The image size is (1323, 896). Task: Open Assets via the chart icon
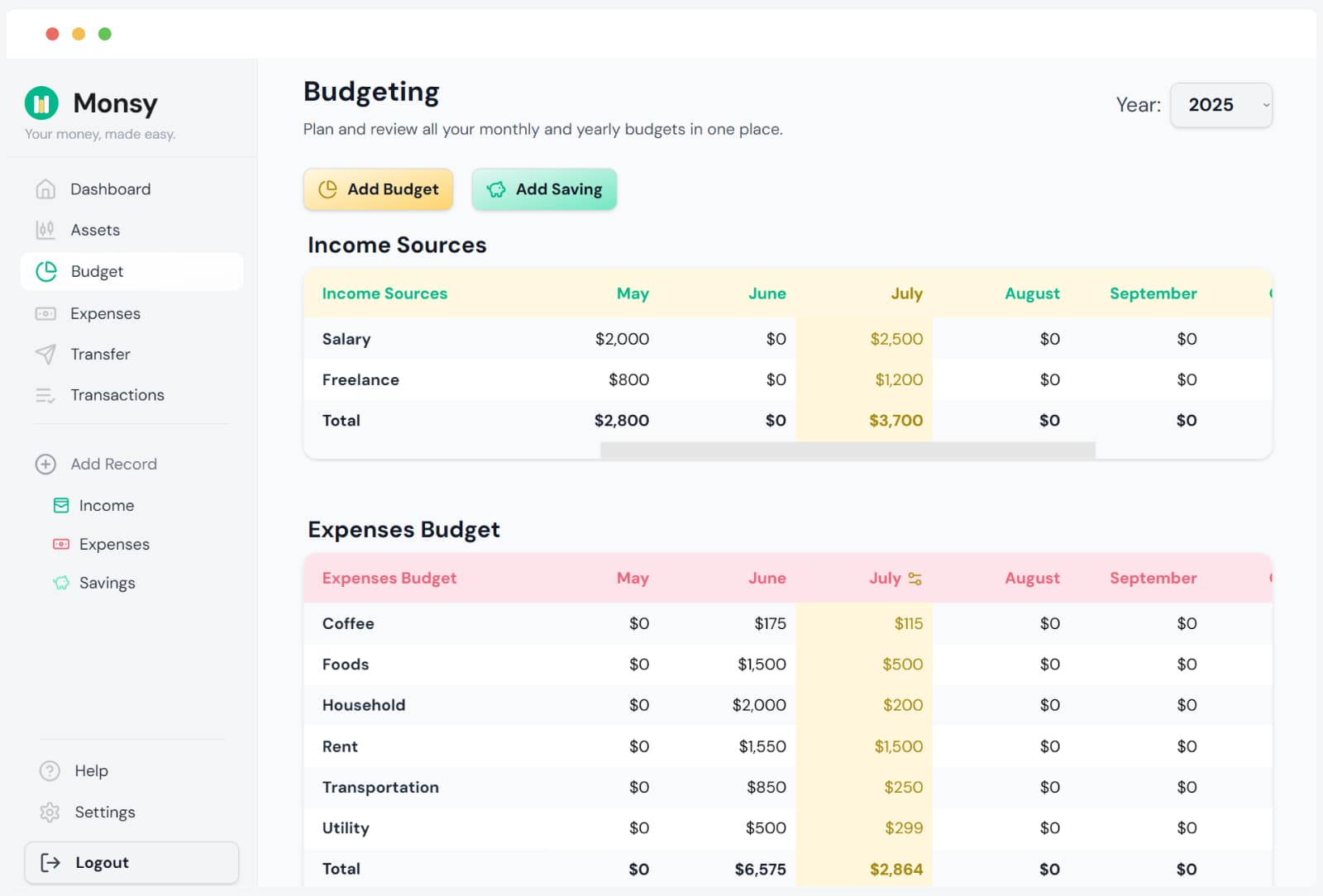click(x=45, y=230)
